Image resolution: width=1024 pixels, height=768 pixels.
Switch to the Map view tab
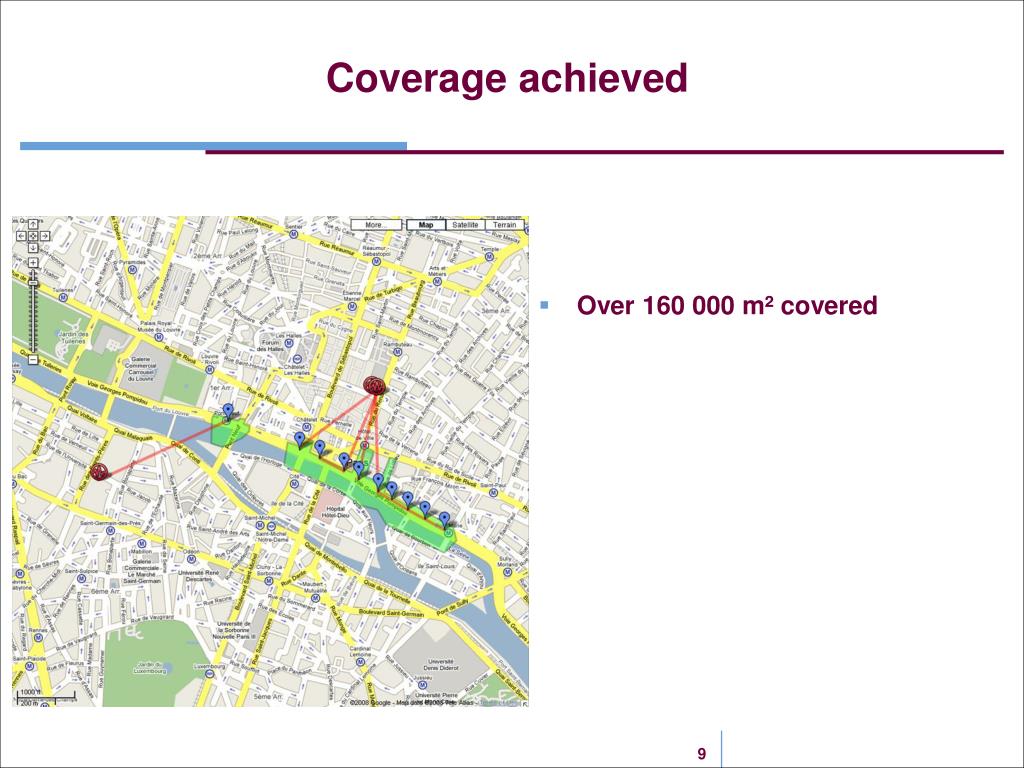426,225
